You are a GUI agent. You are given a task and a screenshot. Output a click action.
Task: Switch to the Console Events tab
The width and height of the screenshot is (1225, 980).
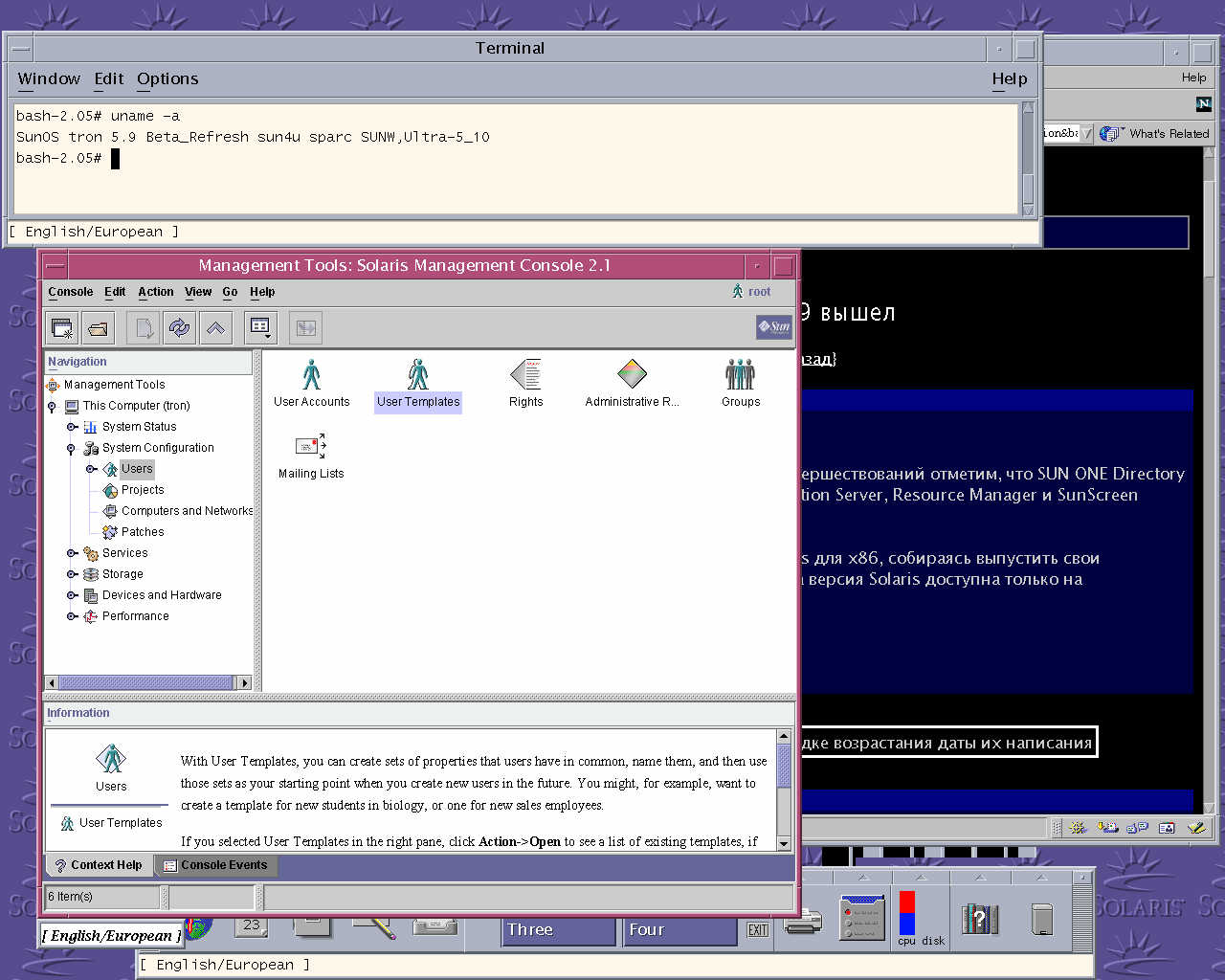(215, 865)
